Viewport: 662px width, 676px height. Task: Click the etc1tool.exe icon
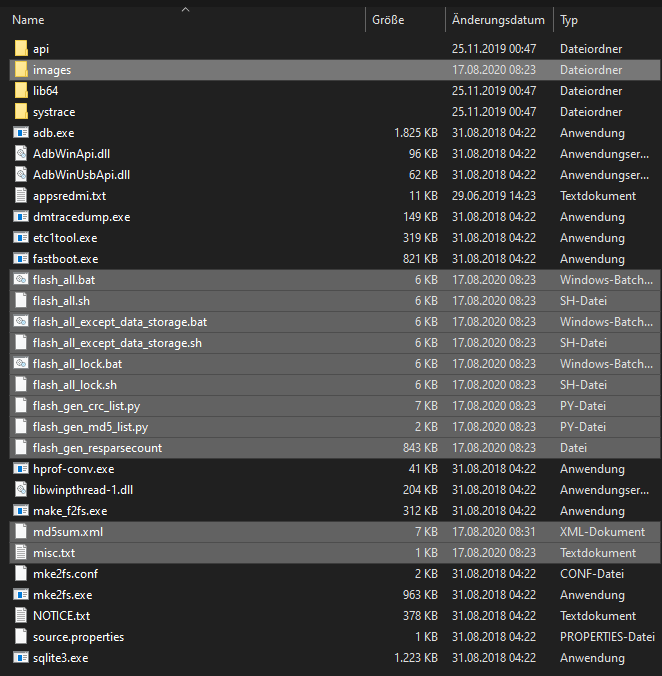[21, 238]
